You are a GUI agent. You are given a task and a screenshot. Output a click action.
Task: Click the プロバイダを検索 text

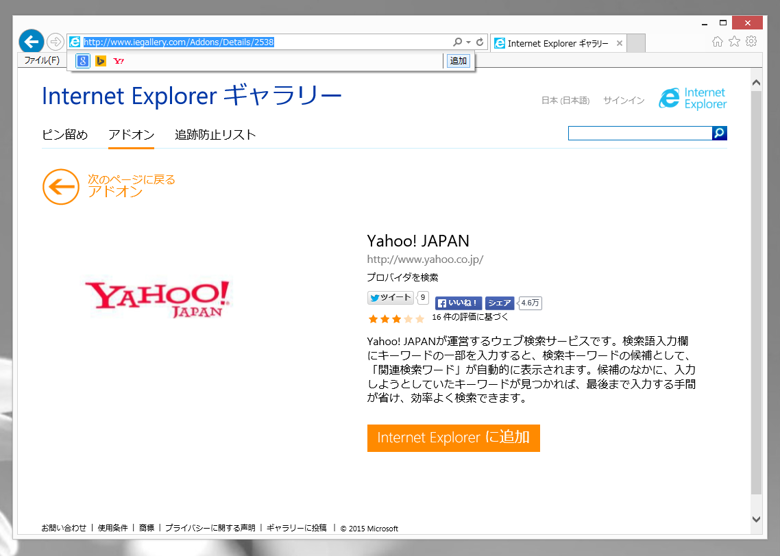[x=402, y=278]
